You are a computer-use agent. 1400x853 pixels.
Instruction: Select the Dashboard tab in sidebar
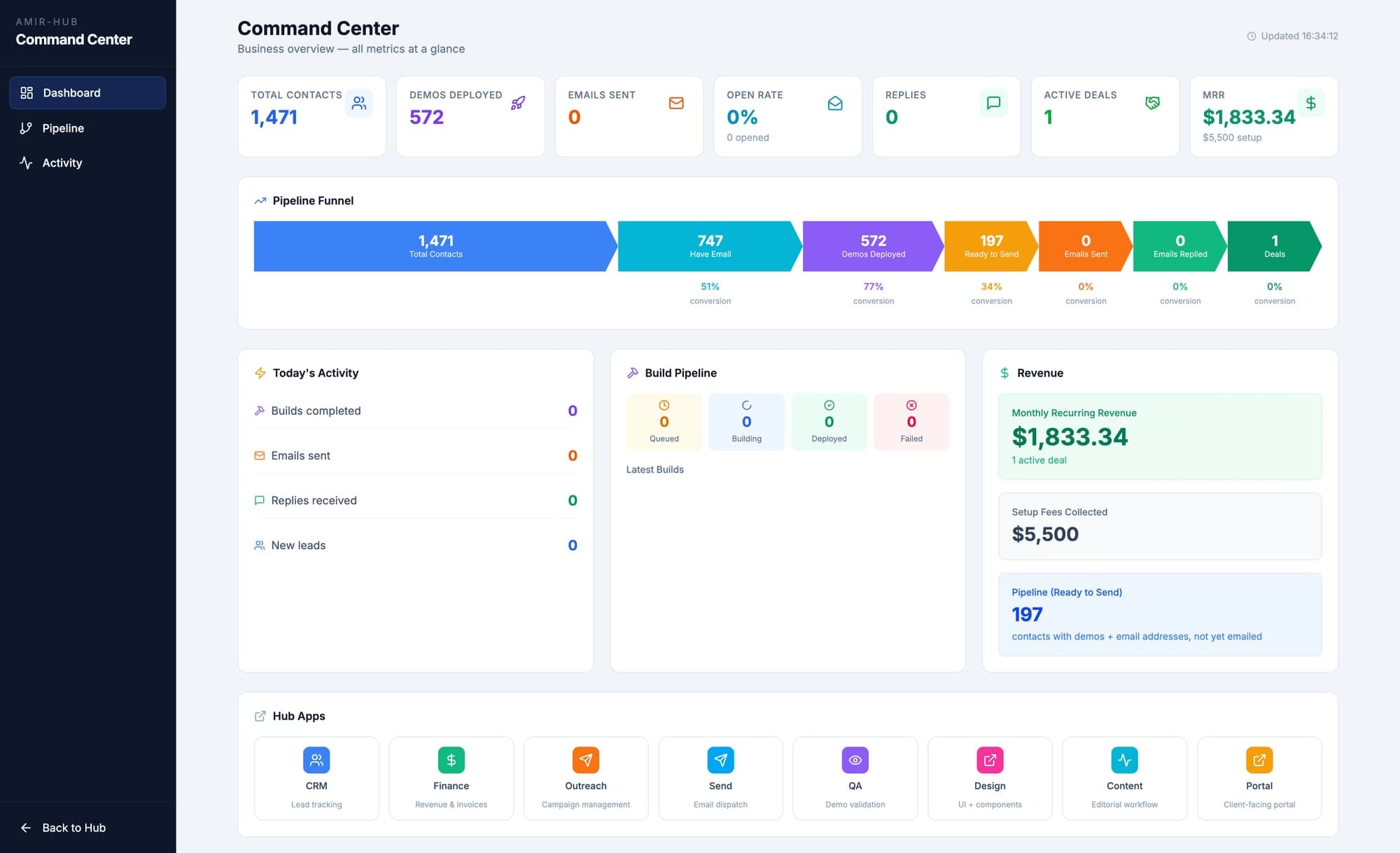coord(71,92)
